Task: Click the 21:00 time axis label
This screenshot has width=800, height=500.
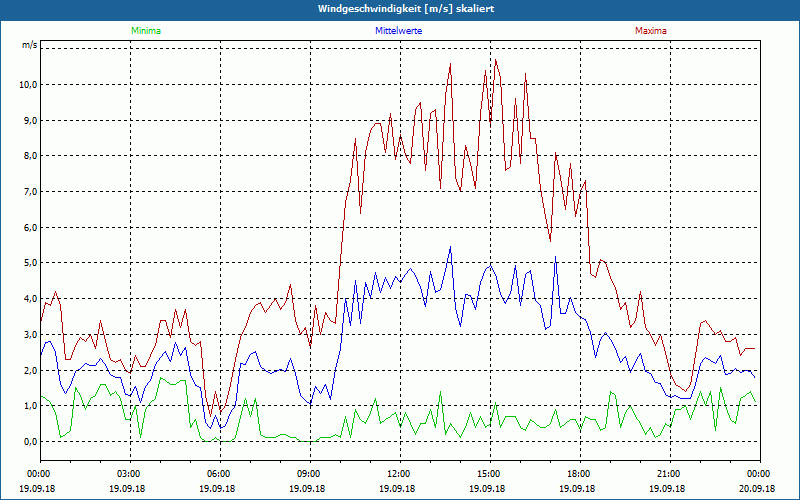Action: (x=670, y=474)
